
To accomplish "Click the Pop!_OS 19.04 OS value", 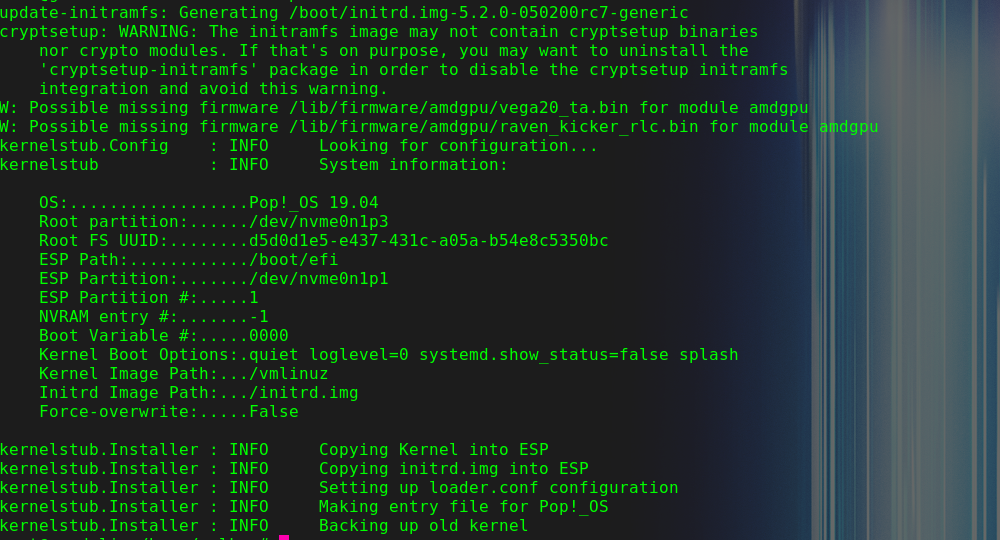I will 313,203.
